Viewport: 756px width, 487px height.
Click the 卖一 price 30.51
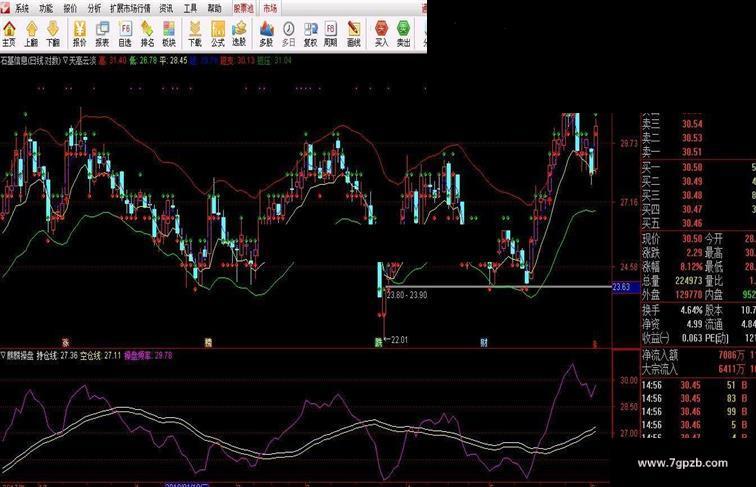point(692,152)
